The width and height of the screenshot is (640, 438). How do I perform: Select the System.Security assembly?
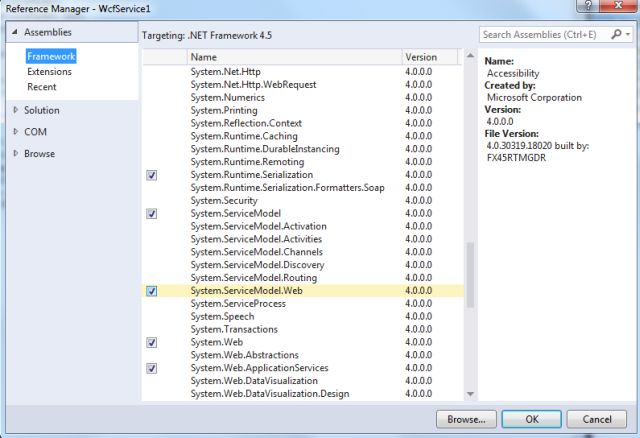[303, 201]
